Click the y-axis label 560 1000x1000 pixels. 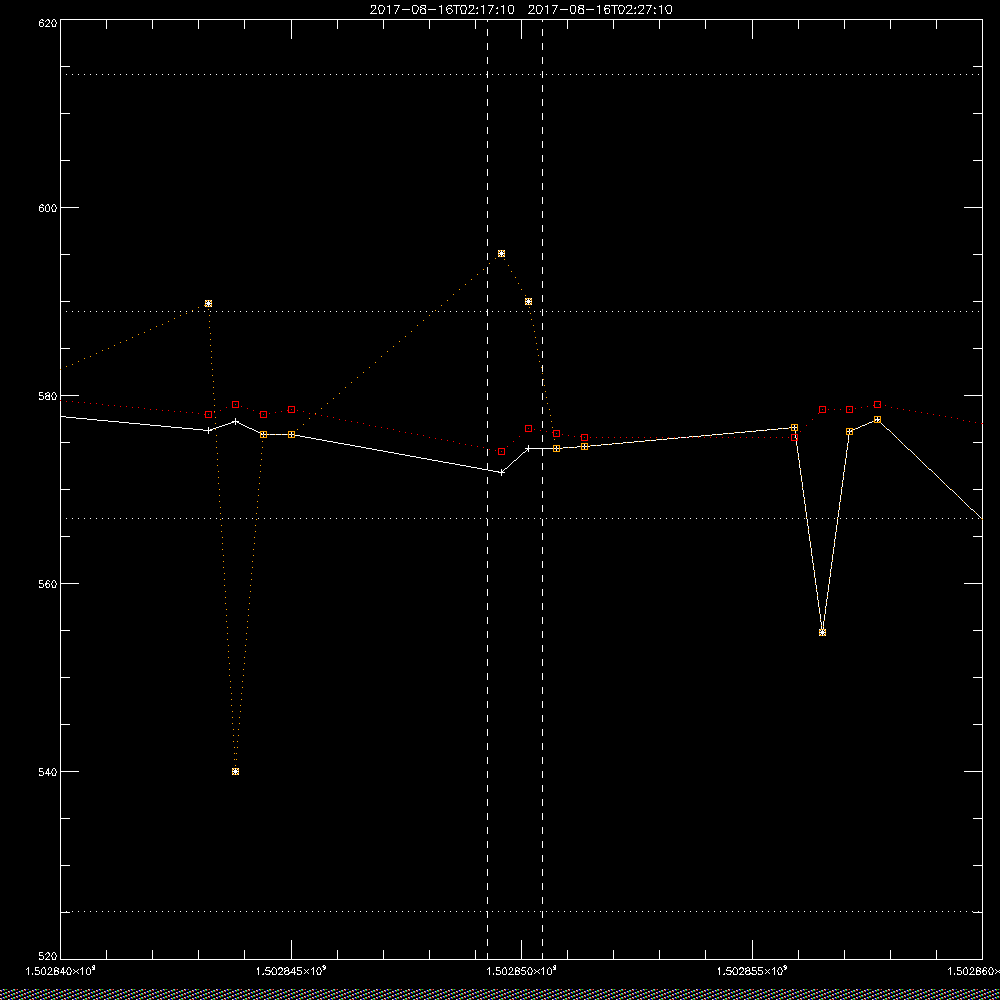(49, 584)
